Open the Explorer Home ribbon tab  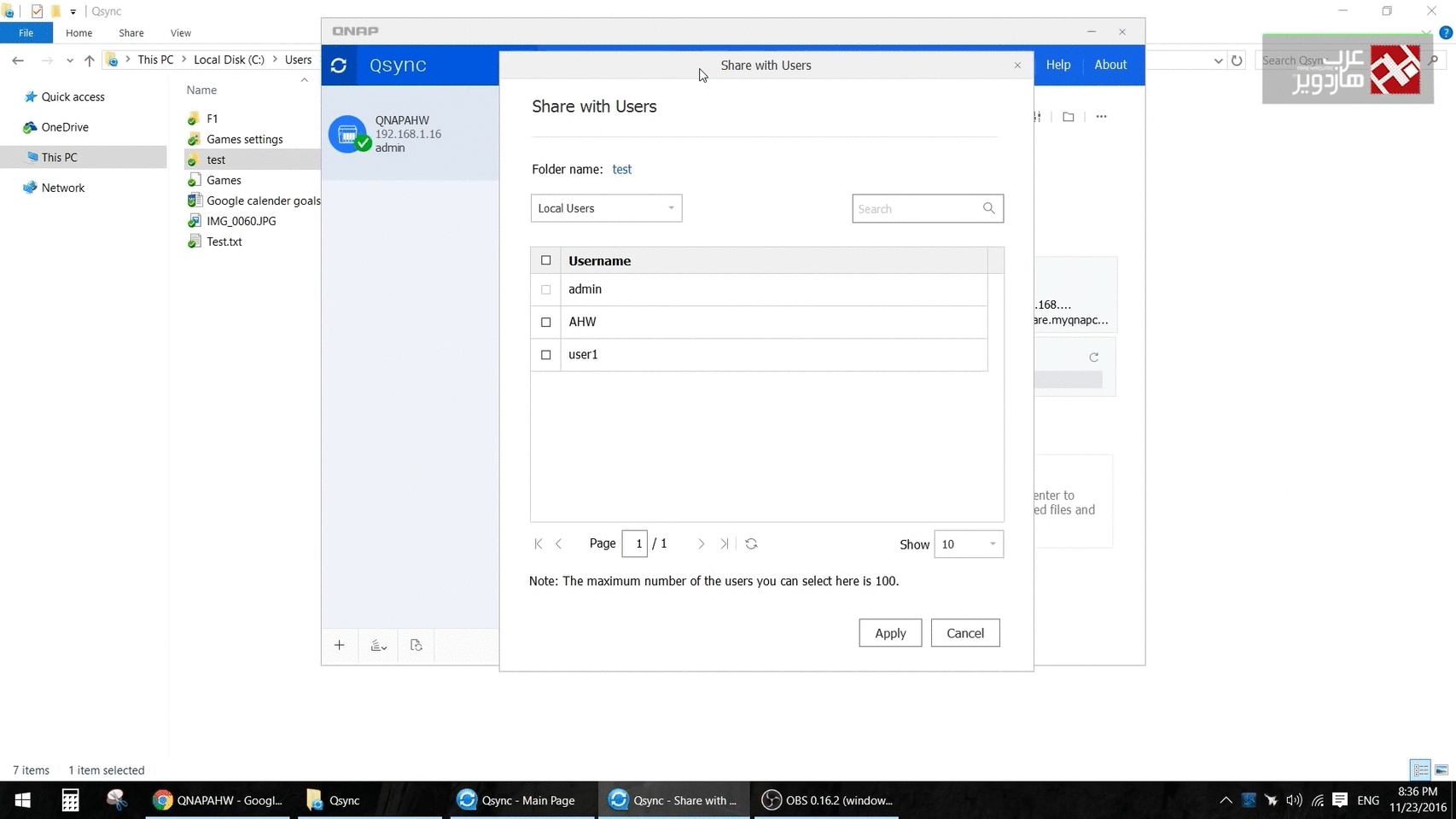(x=79, y=32)
